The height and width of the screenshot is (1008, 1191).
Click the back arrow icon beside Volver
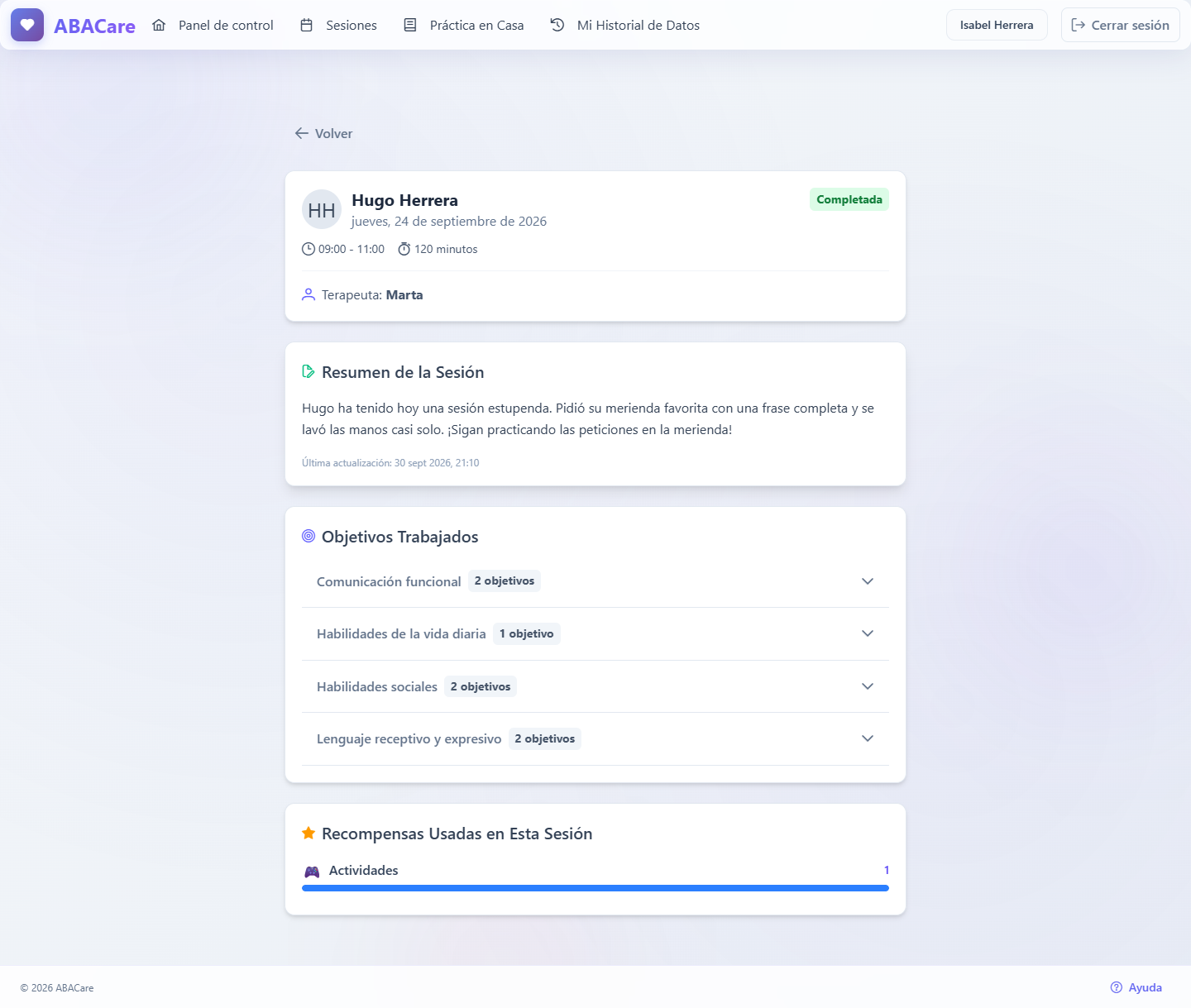coord(302,133)
